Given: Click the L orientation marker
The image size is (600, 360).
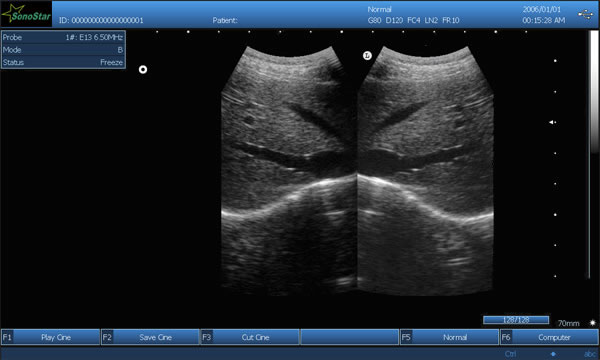Looking at the screenshot, I should [x=367, y=56].
